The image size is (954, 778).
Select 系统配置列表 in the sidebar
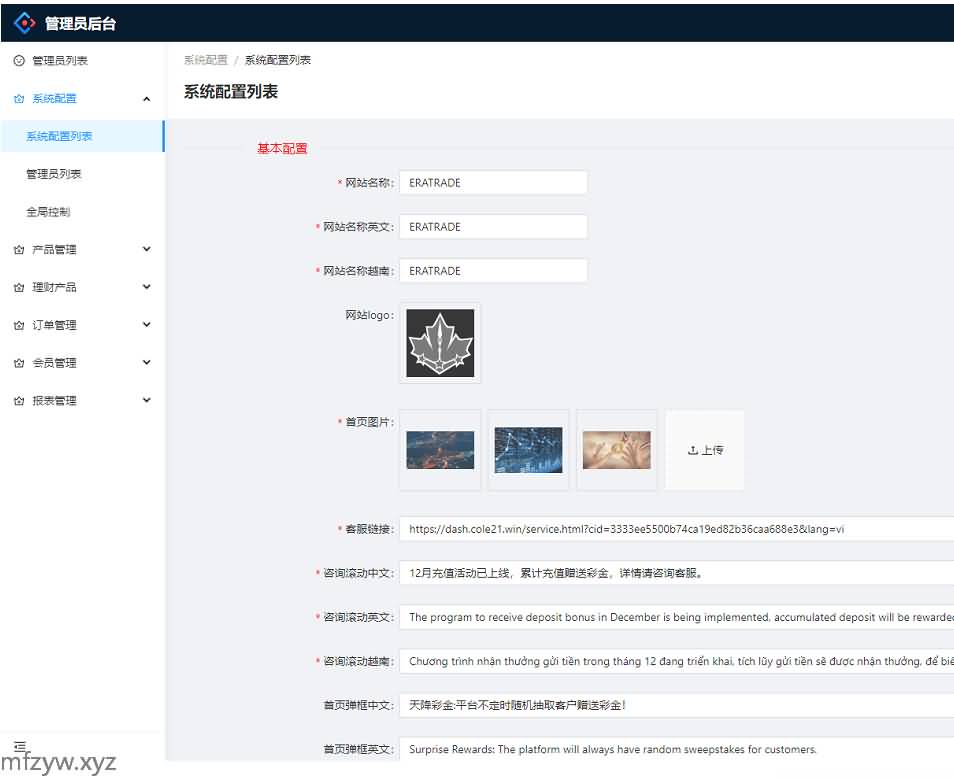(60, 137)
